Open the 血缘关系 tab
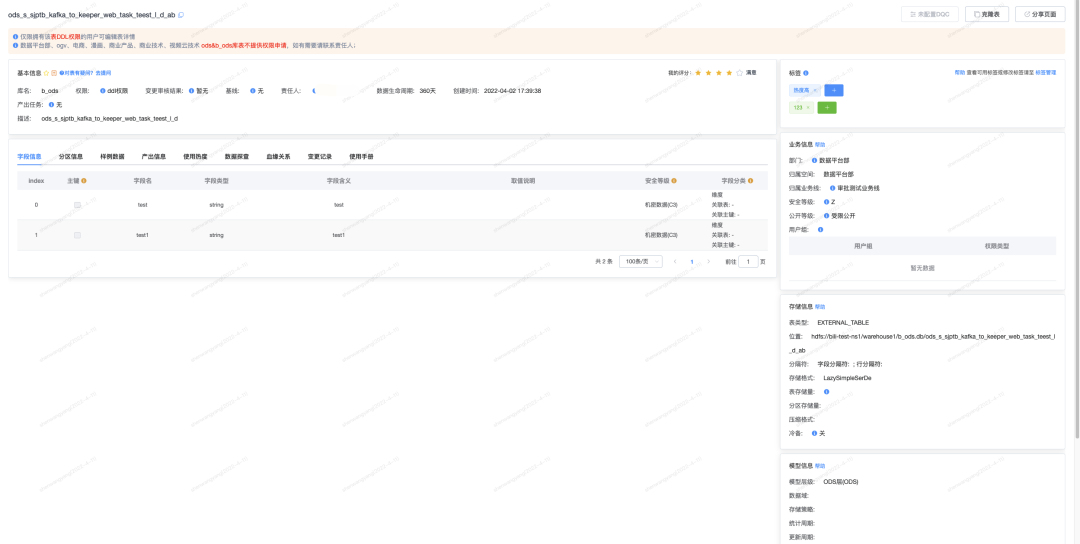Image resolution: width=1080 pixels, height=544 pixels. click(x=278, y=156)
